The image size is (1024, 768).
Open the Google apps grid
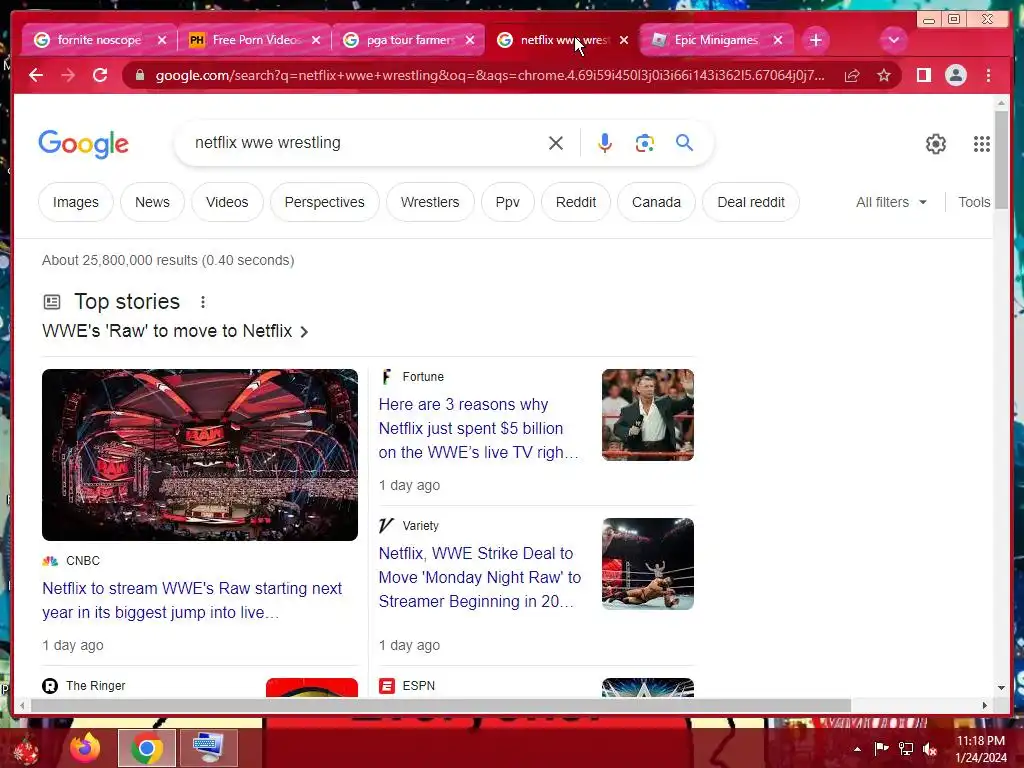(982, 144)
